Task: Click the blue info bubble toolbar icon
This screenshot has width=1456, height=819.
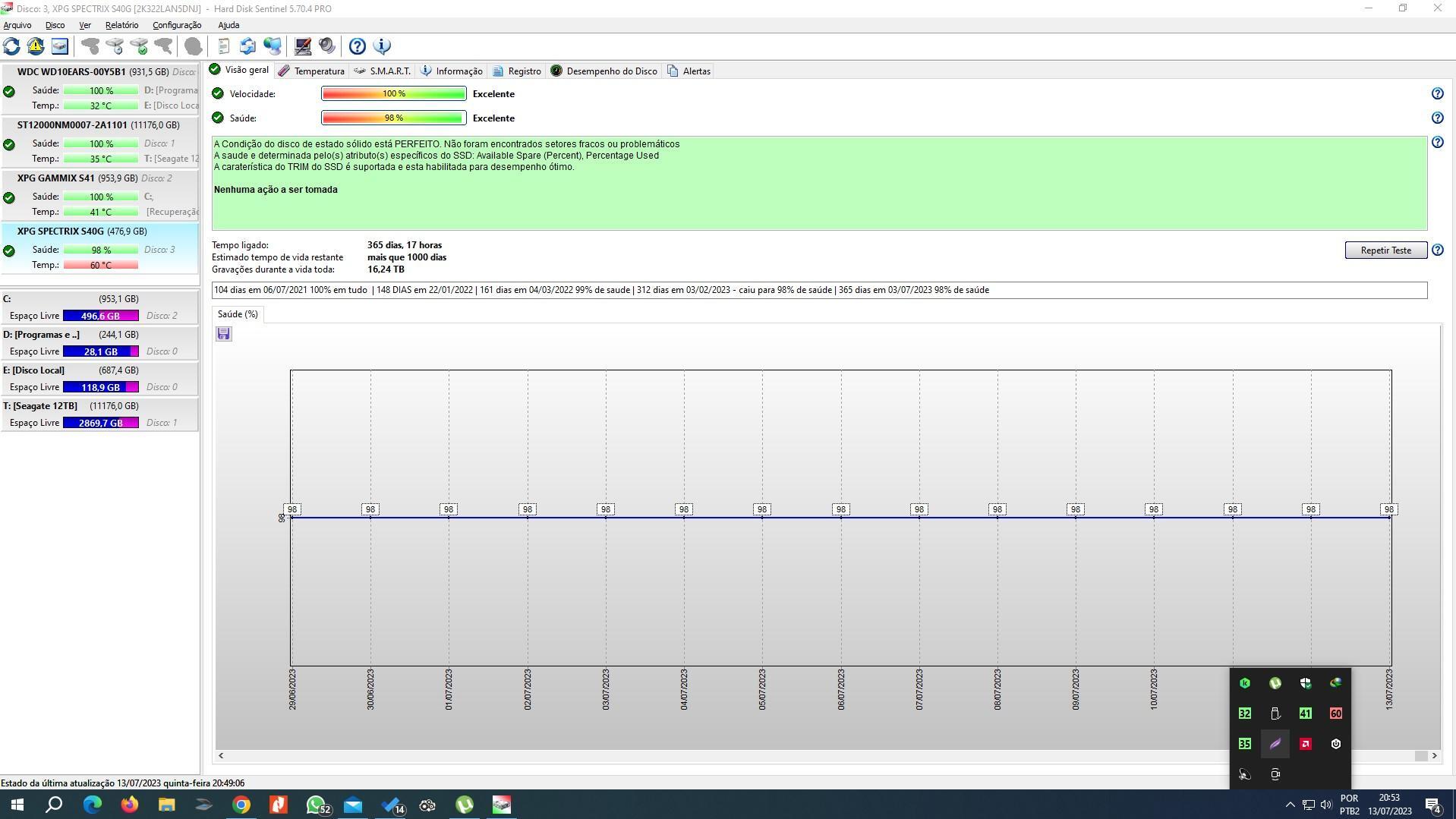Action: pos(382,46)
